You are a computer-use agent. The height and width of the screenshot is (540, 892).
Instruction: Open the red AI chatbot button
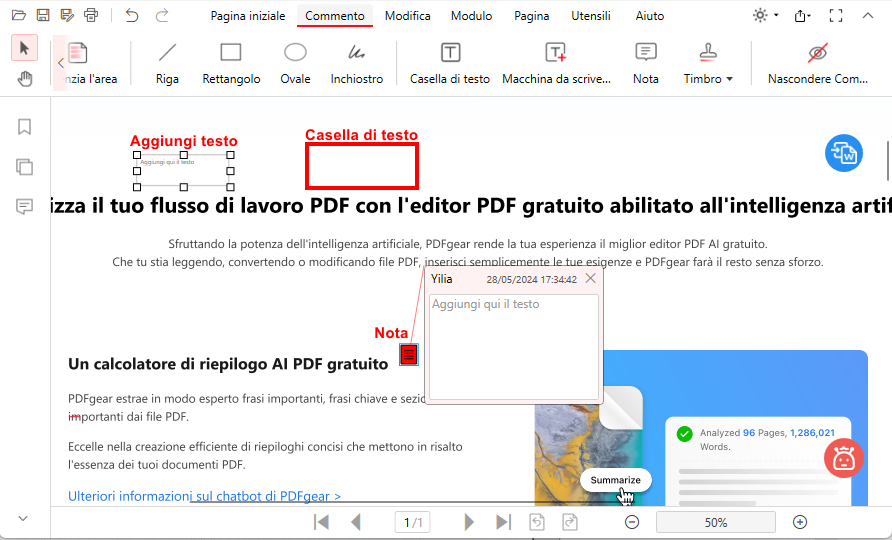pyautogui.click(x=844, y=458)
